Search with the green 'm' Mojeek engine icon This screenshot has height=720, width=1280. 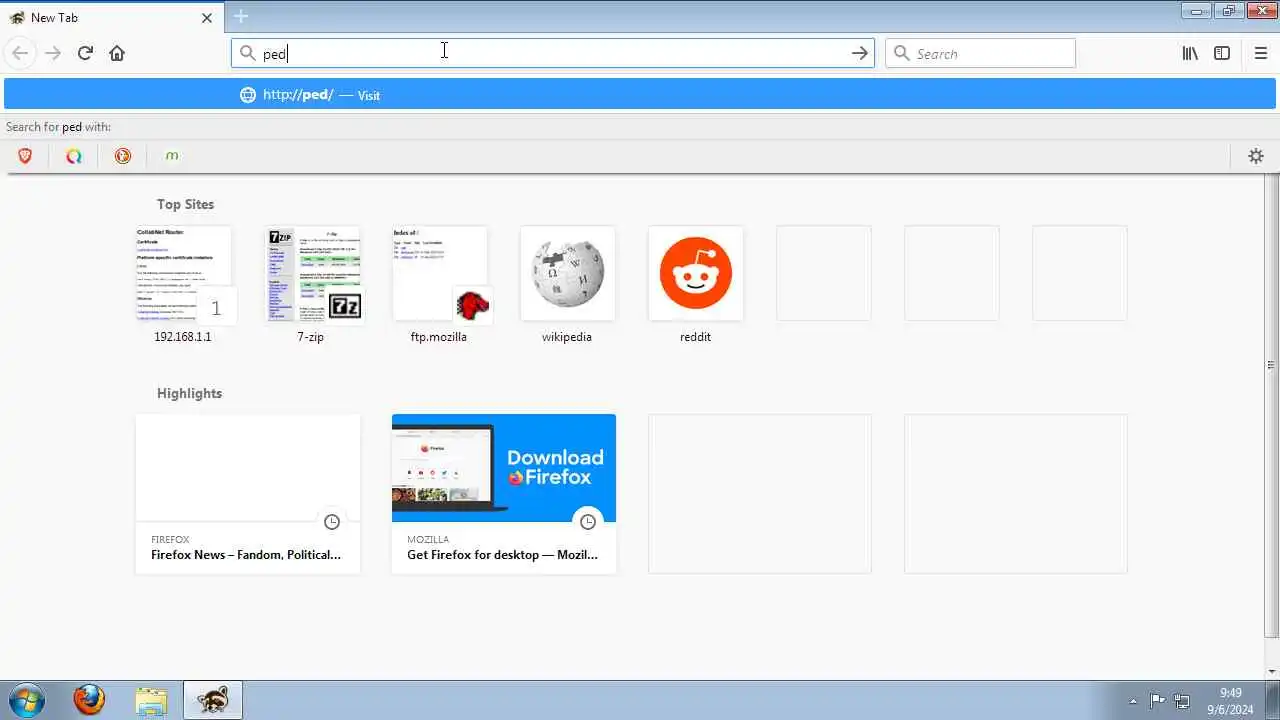pyautogui.click(x=172, y=156)
